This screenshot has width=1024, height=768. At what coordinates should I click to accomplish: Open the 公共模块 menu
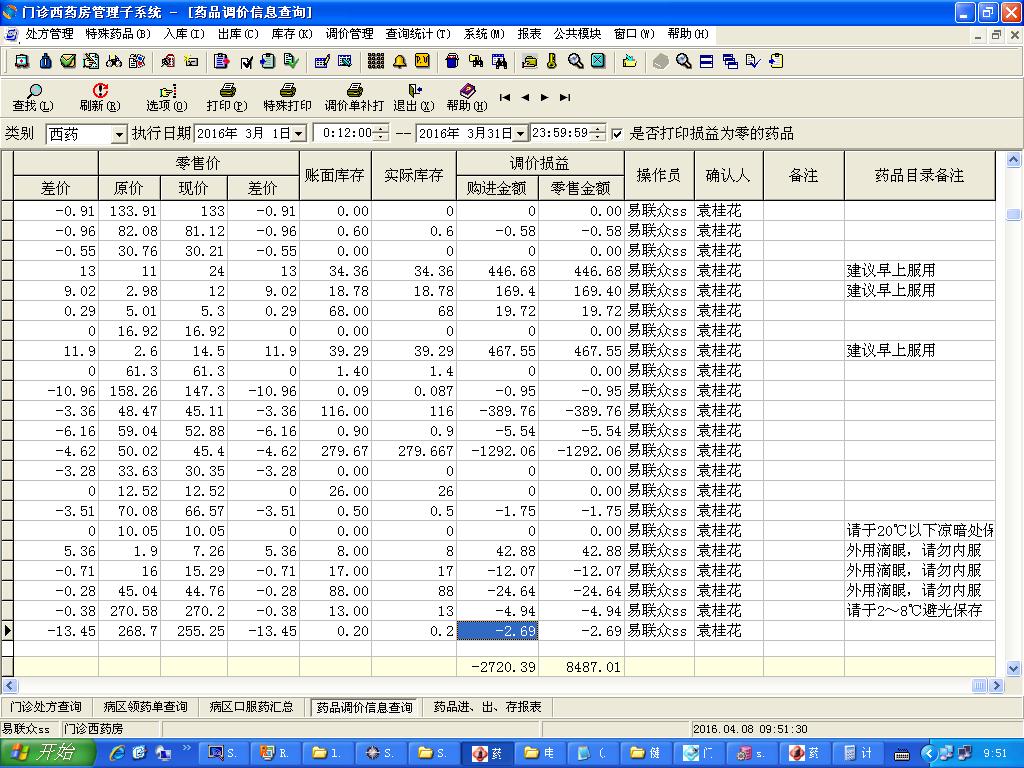tap(577, 33)
